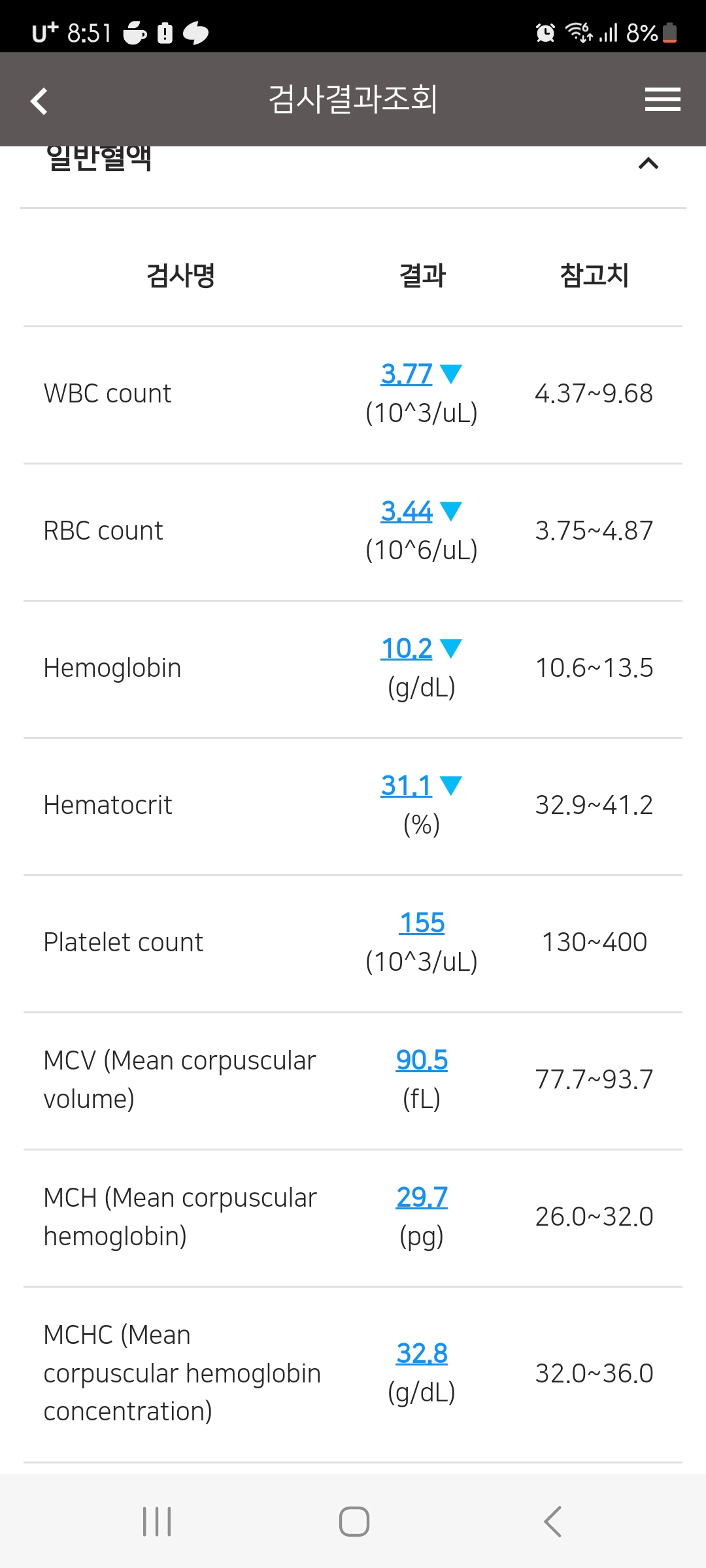This screenshot has height=1568, width=706.
Task: Open MCH result 29.7
Action: (x=422, y=1197)
